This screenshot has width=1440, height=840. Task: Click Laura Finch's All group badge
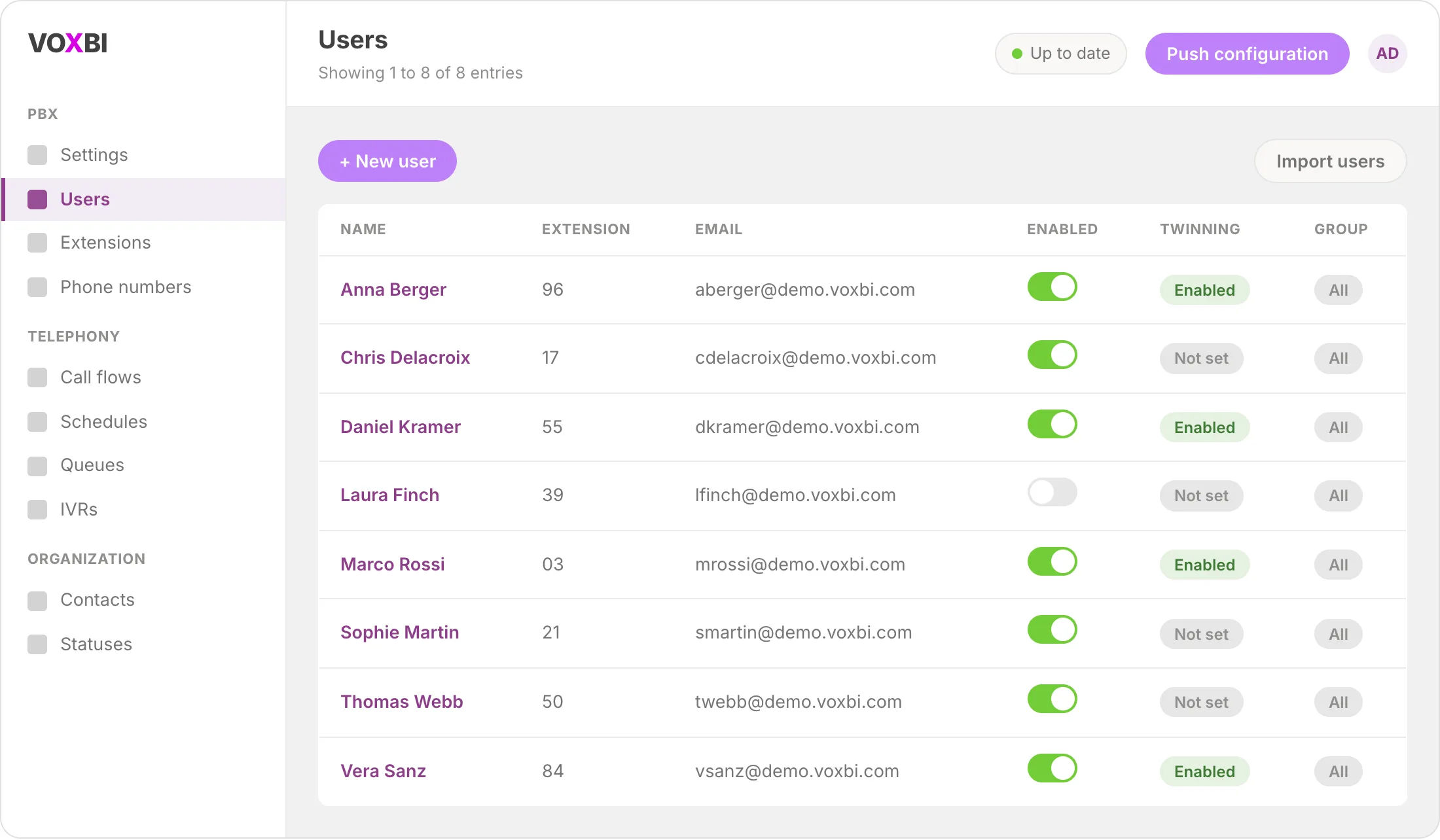1338,496
